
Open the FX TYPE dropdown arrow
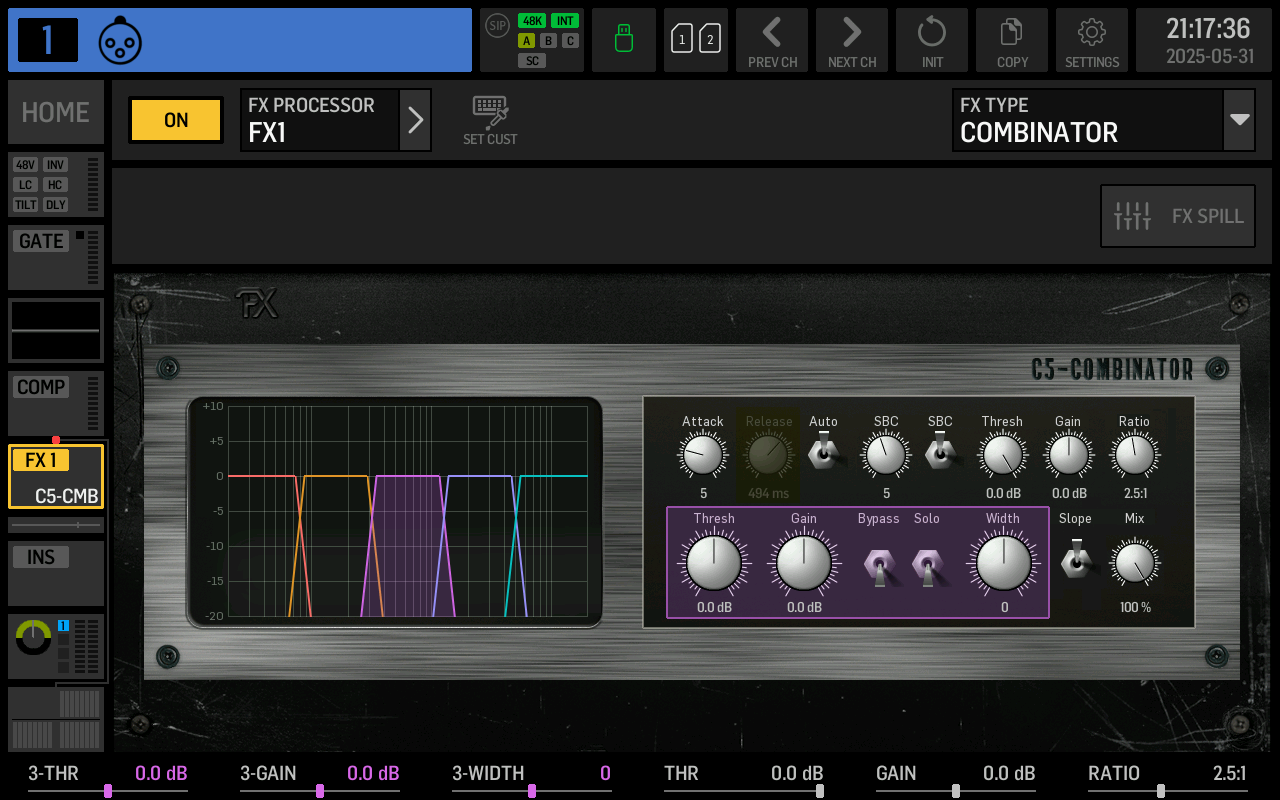[1239, 120]
